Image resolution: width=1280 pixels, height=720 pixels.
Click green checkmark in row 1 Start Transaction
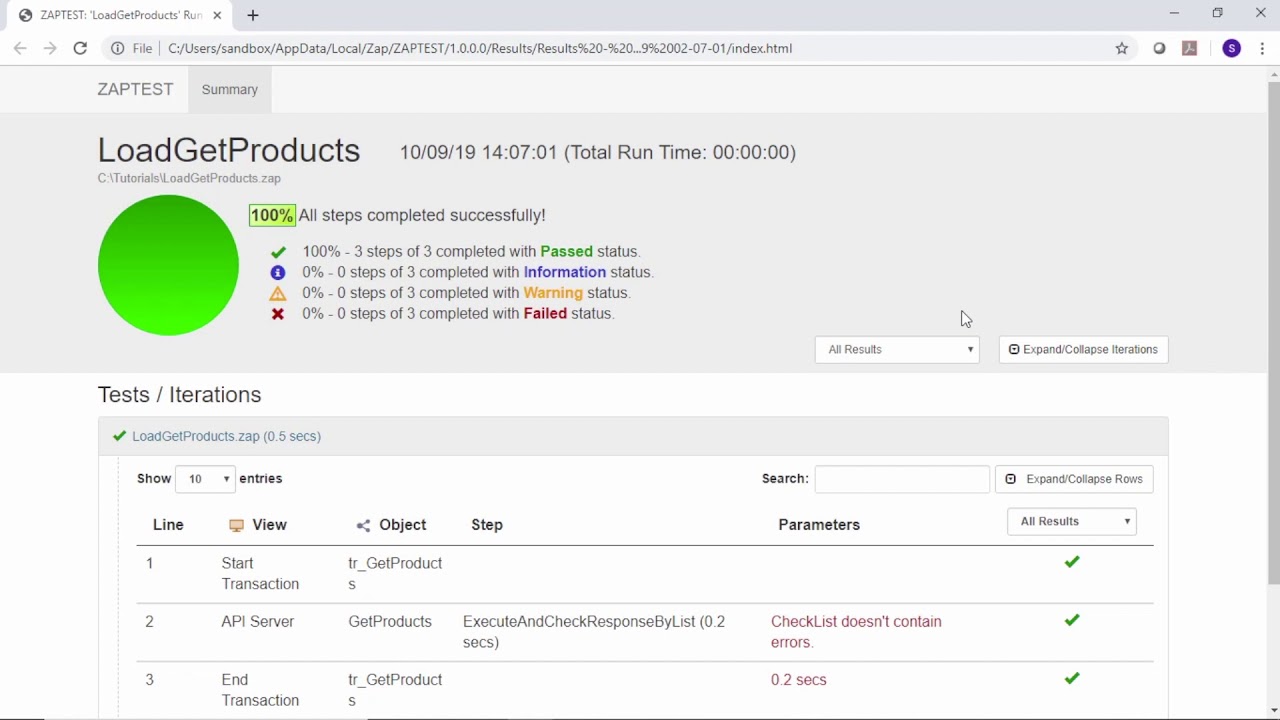click(x=1072, y=562)
